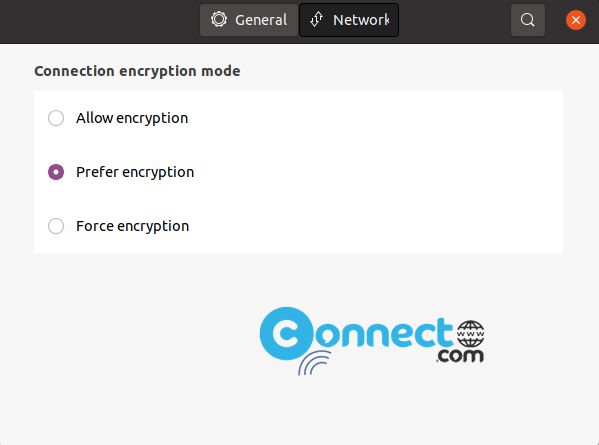This screenshot has height=445, width=599.
Task: Click the "Force encryption" label text
Action: pos(132,226)
